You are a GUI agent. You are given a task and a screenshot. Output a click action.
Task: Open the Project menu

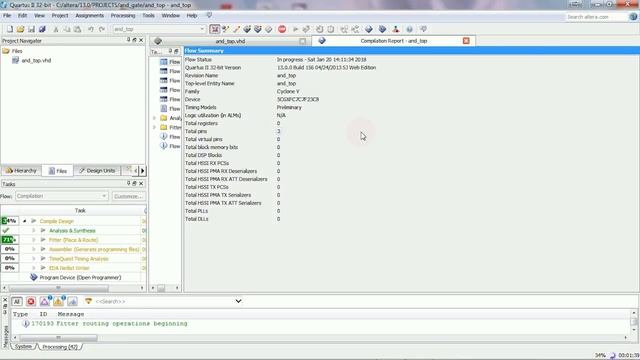coord(60,16)
